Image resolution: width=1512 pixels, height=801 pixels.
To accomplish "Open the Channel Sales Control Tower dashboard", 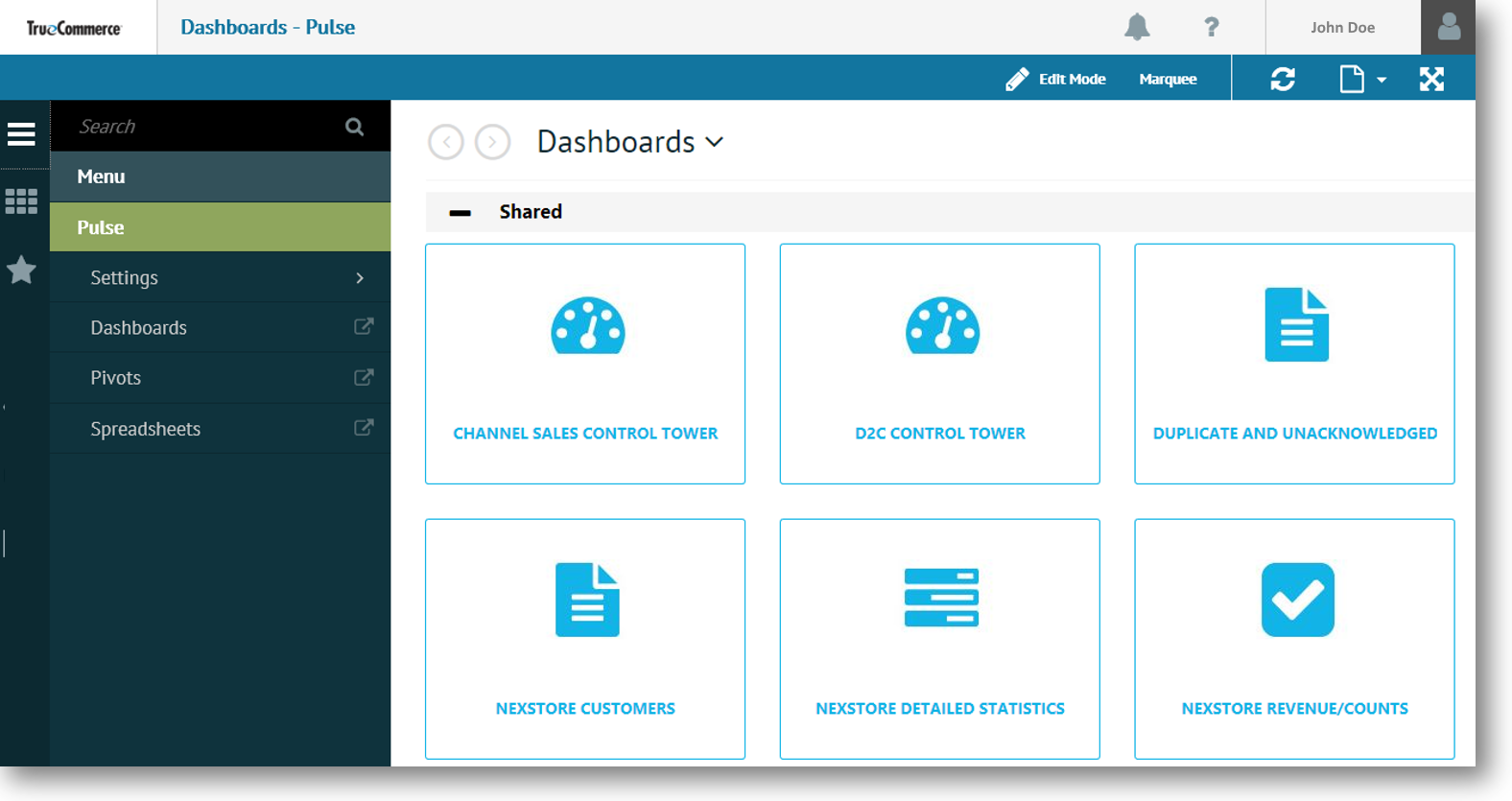I will [x=585, y=364].
